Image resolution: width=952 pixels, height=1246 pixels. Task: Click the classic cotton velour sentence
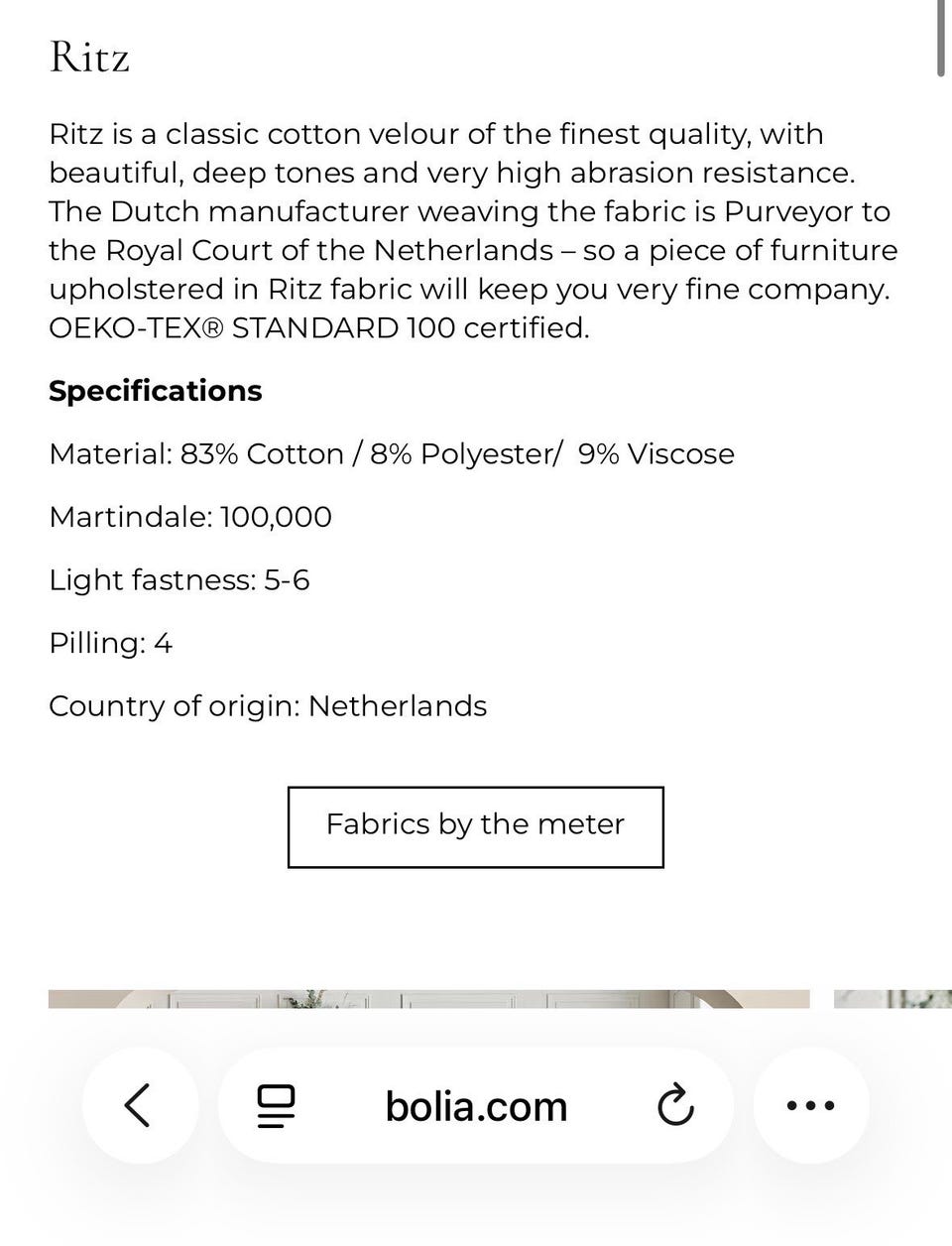coord(451,154)
